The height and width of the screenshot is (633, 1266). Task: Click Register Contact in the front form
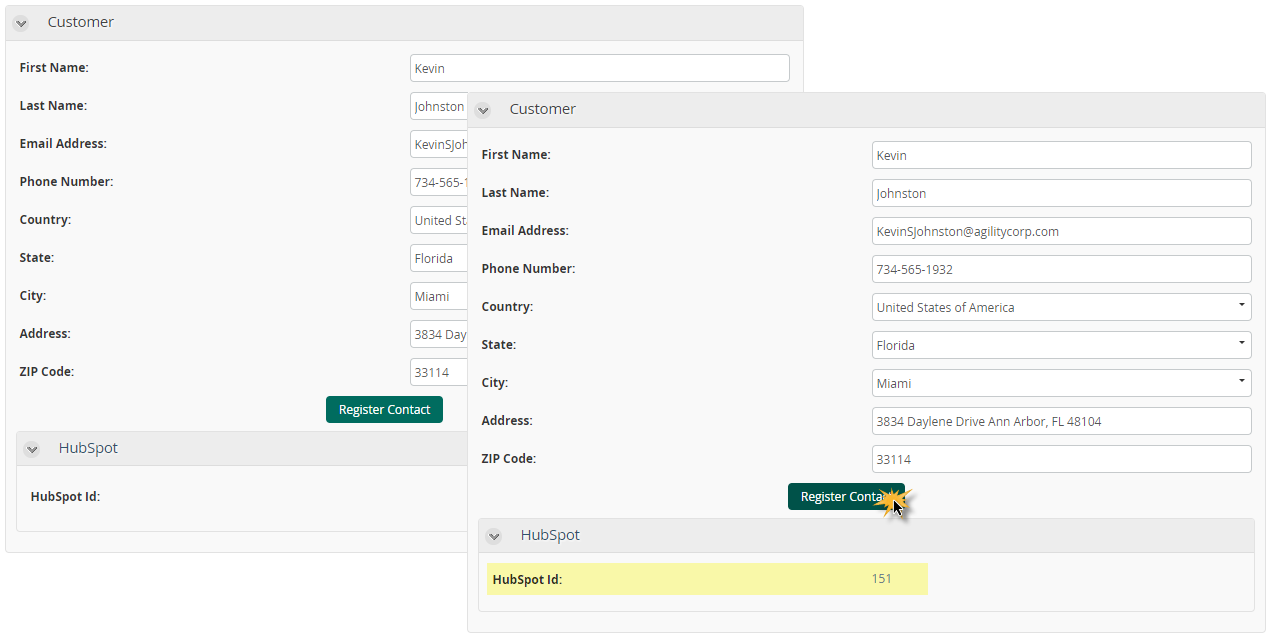846,496
